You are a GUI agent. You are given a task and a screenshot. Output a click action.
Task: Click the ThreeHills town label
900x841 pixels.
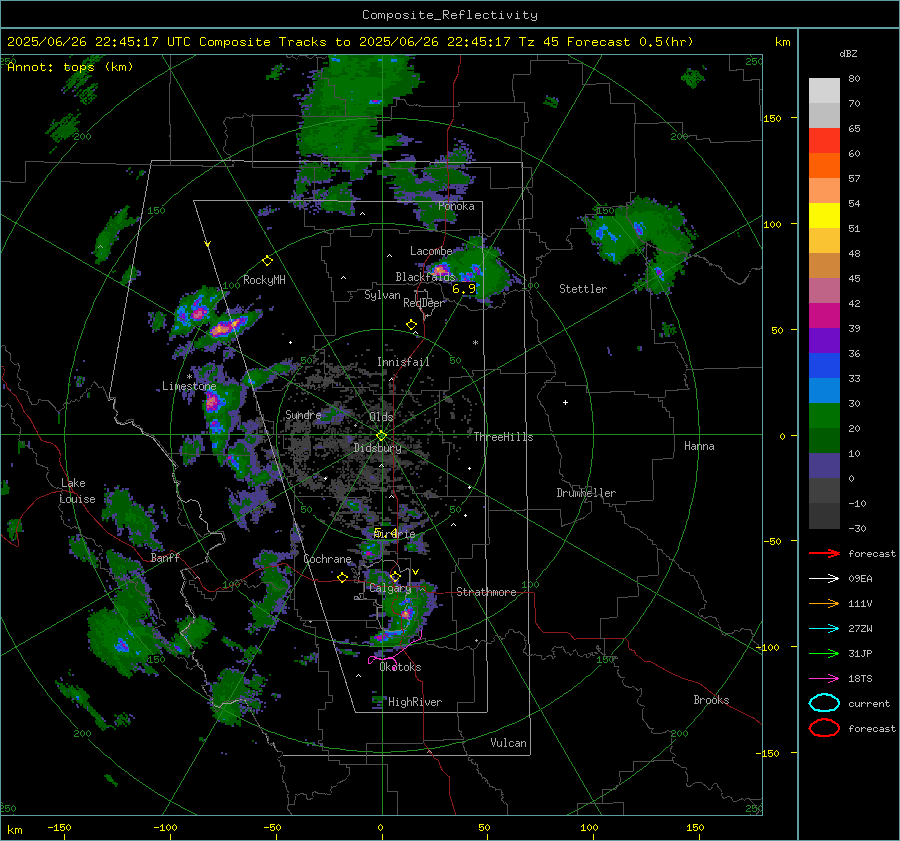pyautogui.click(x=503, y=437)
